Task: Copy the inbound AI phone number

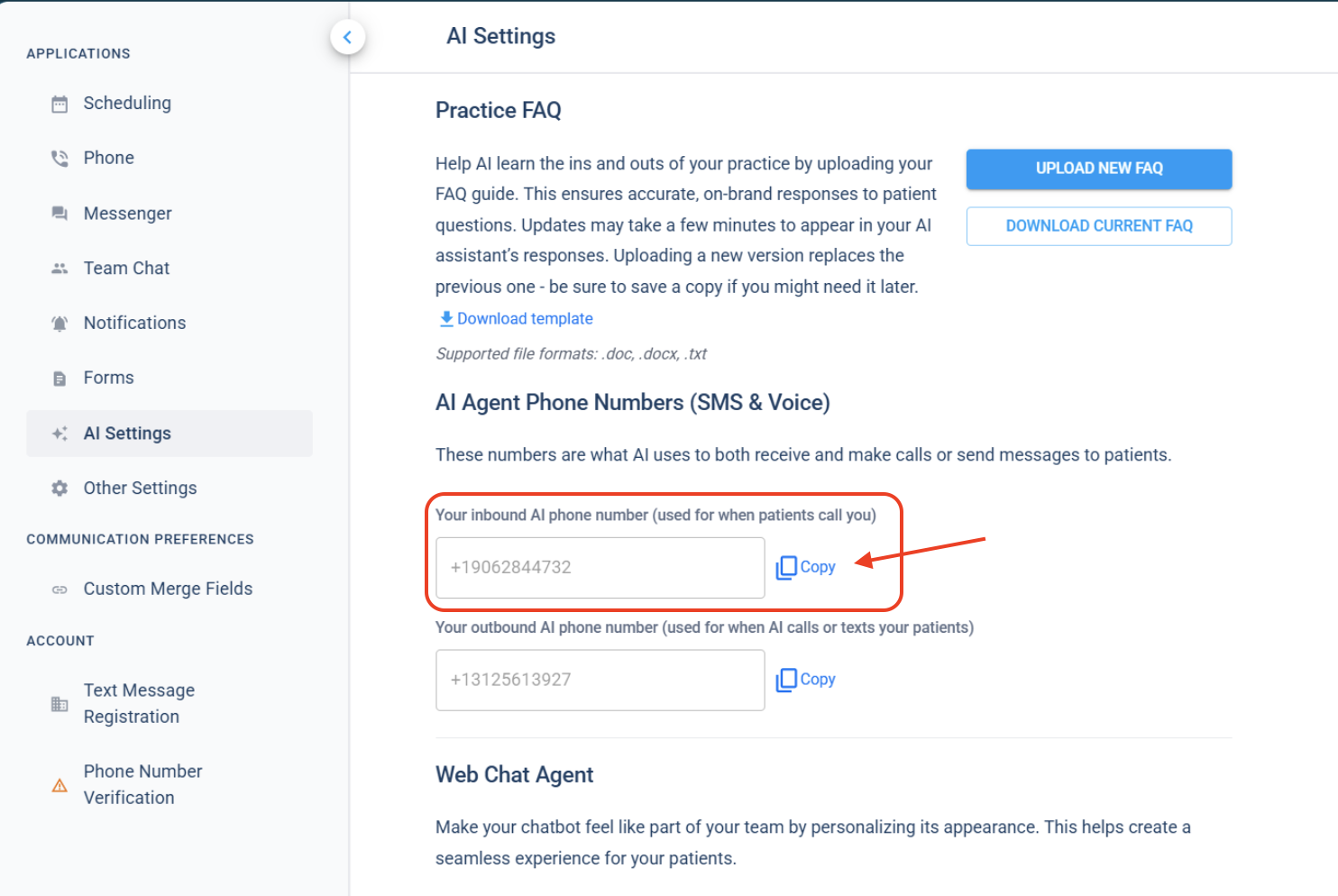Action: click(806, 567)
